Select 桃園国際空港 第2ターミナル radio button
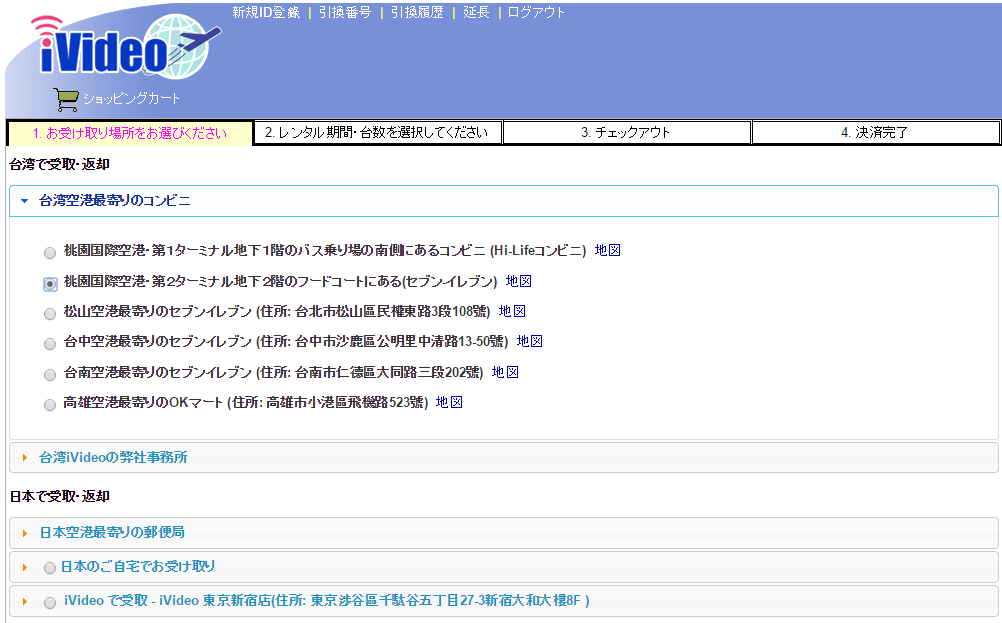This screenshot has height=623, width=1002. (50, 284)
